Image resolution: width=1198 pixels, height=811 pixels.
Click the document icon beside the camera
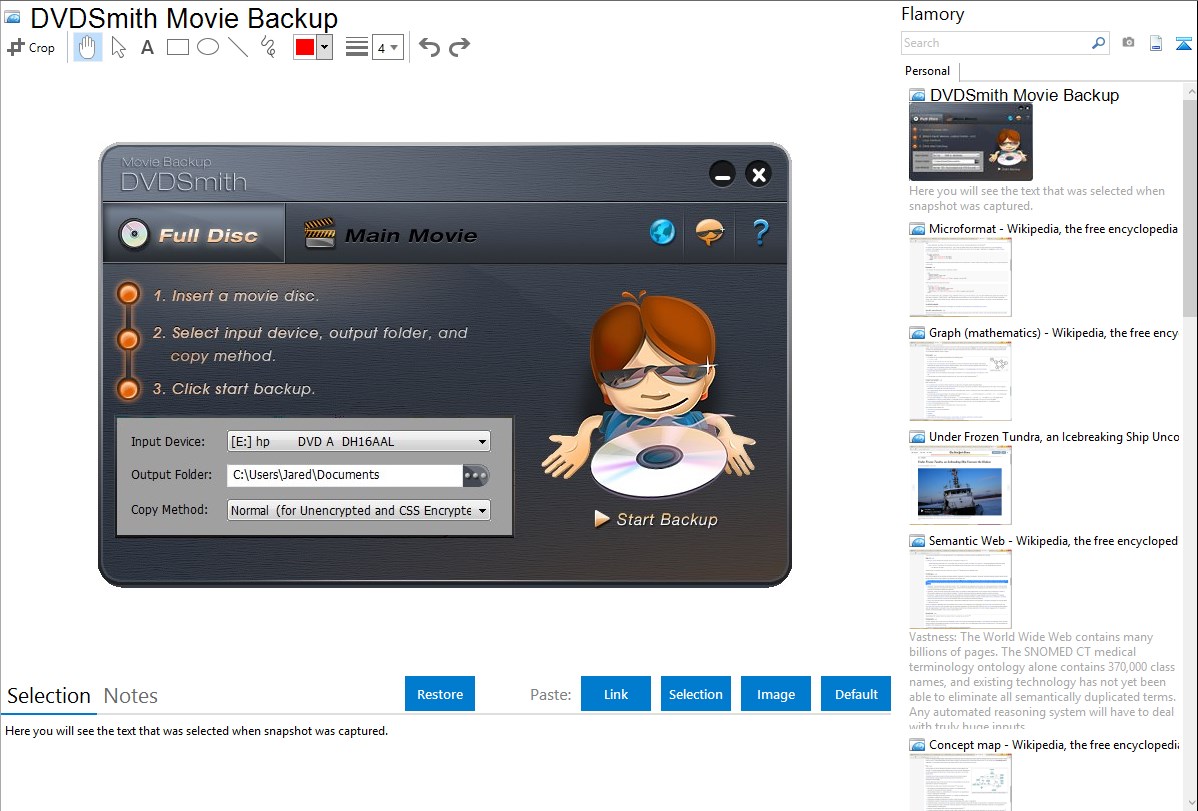click(x=1156, y=43)
